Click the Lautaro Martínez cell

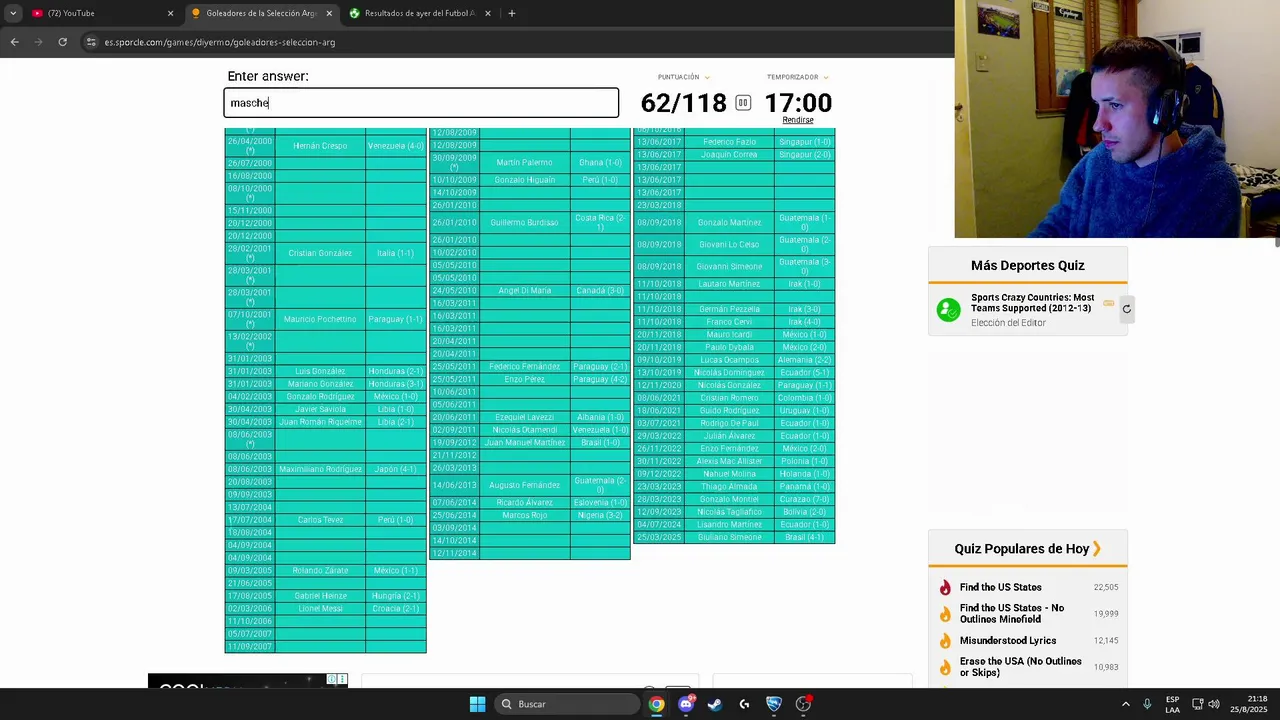[x=729, y=284]
